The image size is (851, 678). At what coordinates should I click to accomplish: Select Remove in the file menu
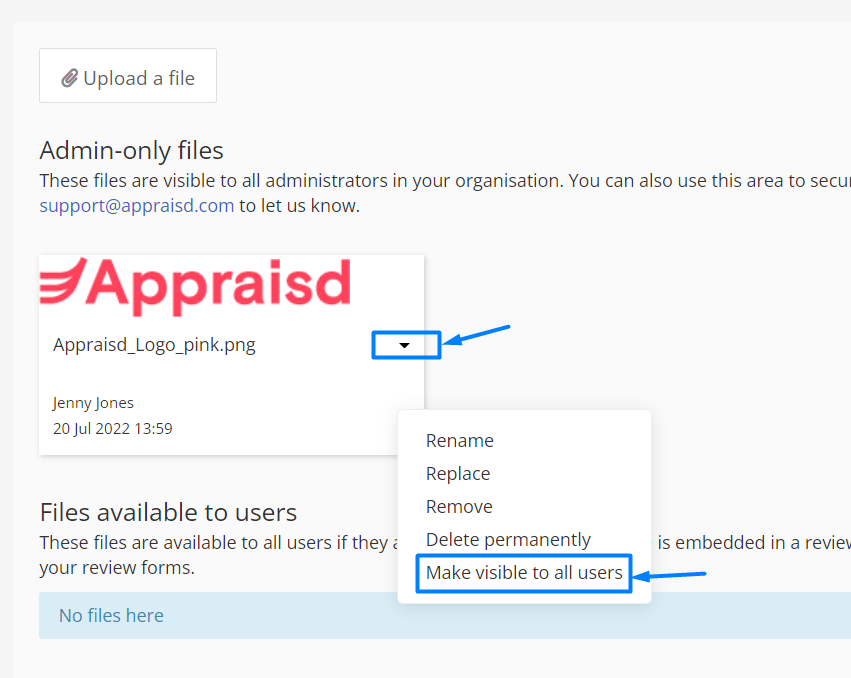coord(459,507)
